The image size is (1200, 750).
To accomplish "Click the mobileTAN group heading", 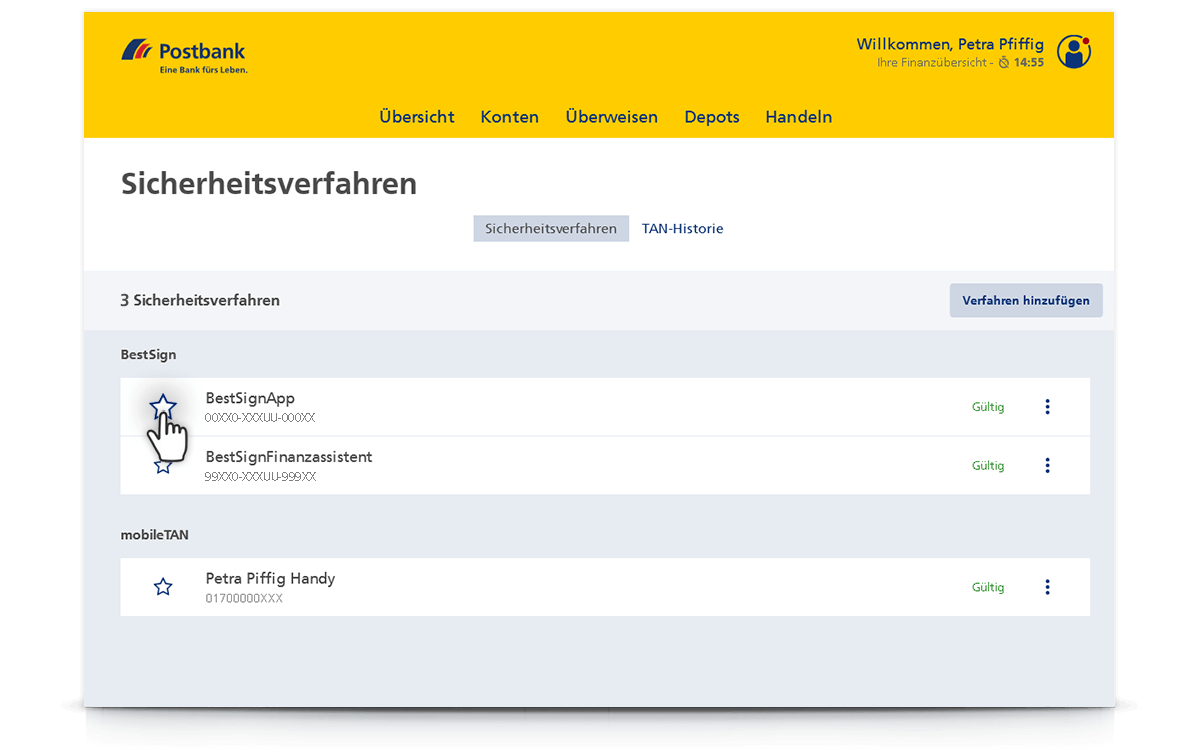I will click(x=155, y=535).
